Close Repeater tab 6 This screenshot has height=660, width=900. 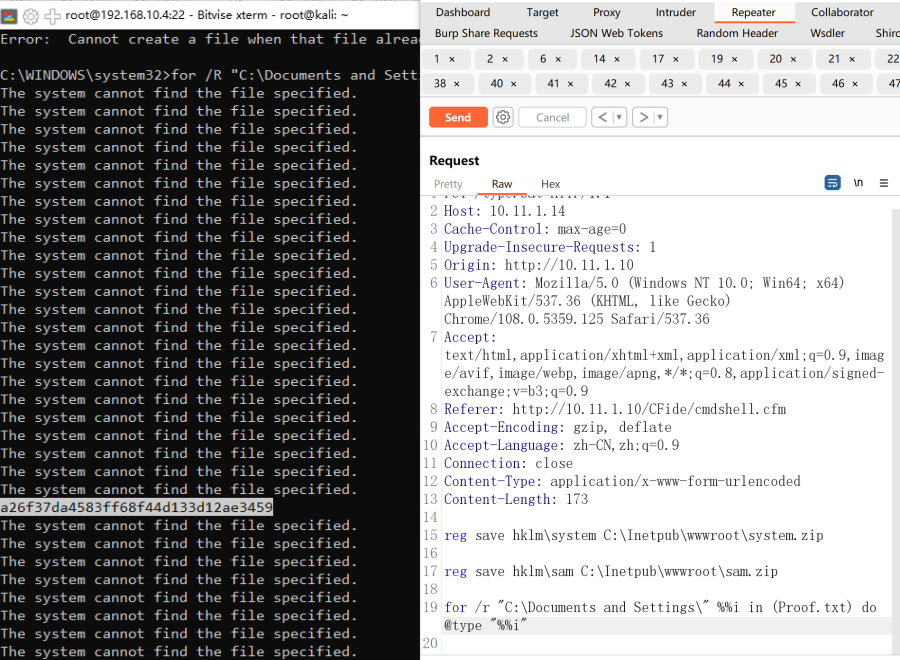pyautogui.click(x=558, y=59)
